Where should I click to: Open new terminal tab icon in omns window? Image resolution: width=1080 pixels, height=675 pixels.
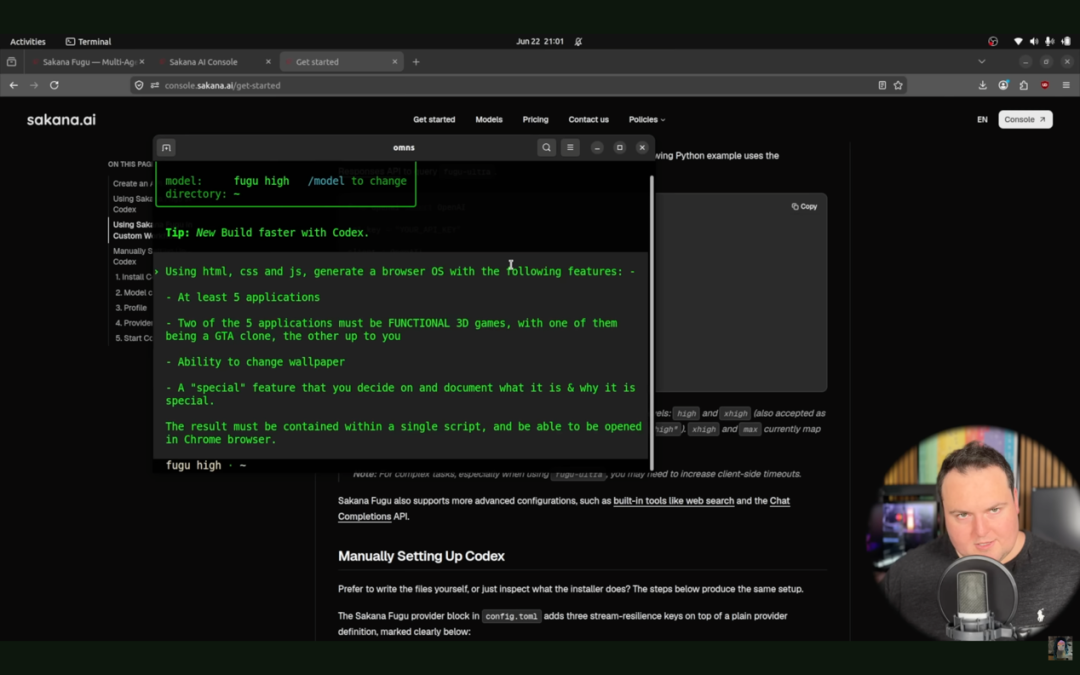pos(166,147)
